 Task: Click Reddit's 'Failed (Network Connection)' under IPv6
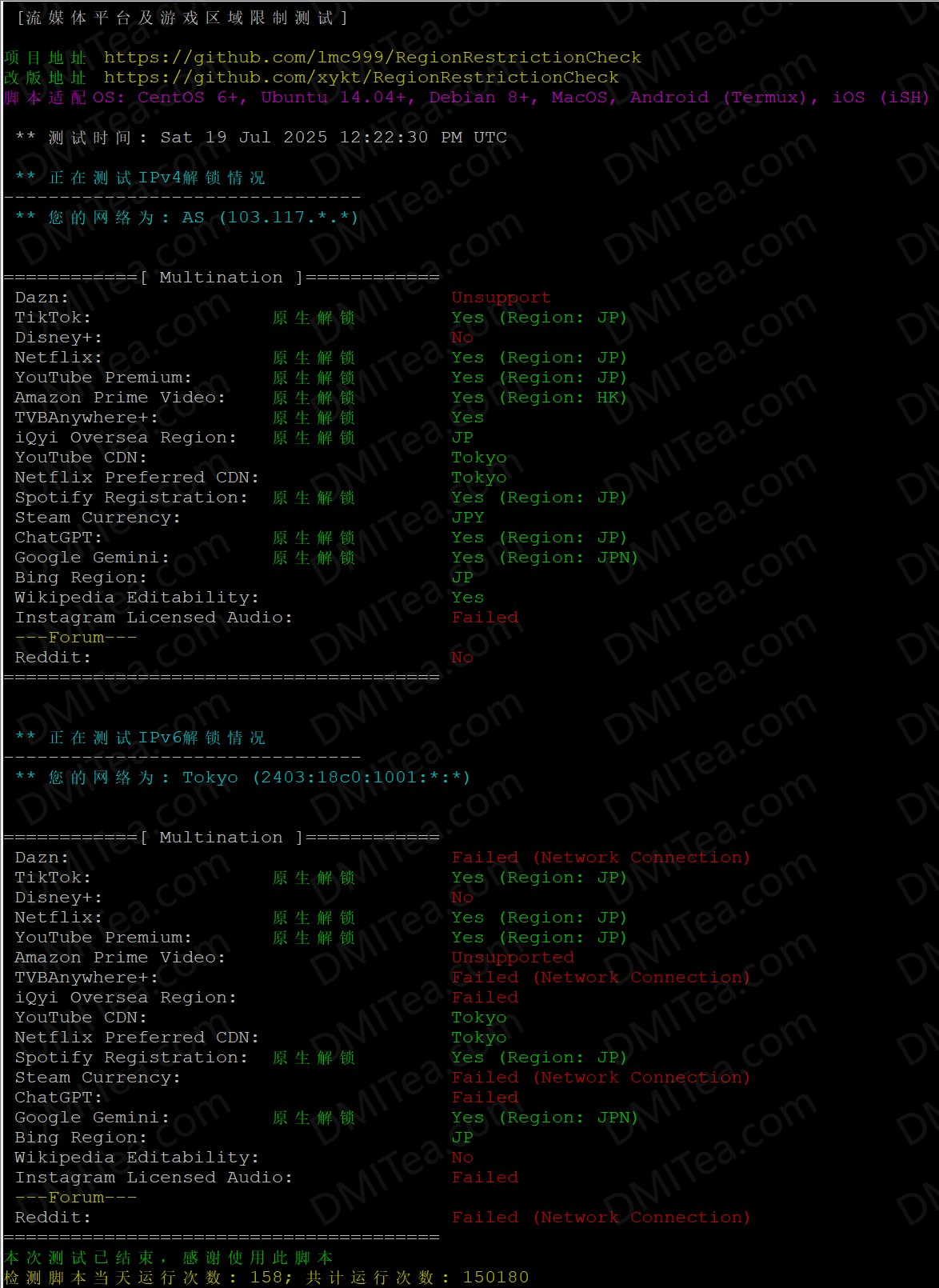point(601,1218)
